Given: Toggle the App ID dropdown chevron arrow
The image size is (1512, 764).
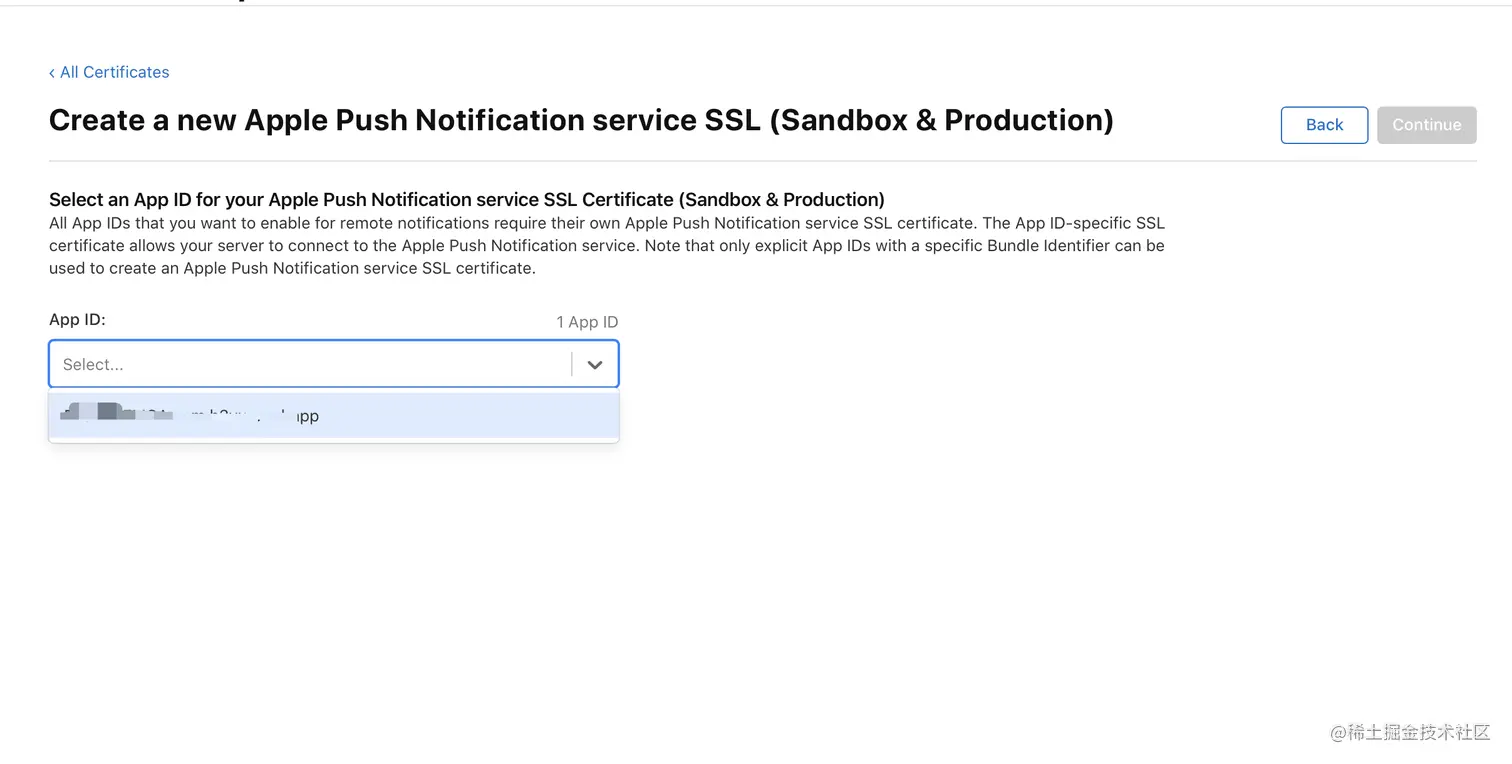Looking at the screenshot, I should tap(595, 365).
